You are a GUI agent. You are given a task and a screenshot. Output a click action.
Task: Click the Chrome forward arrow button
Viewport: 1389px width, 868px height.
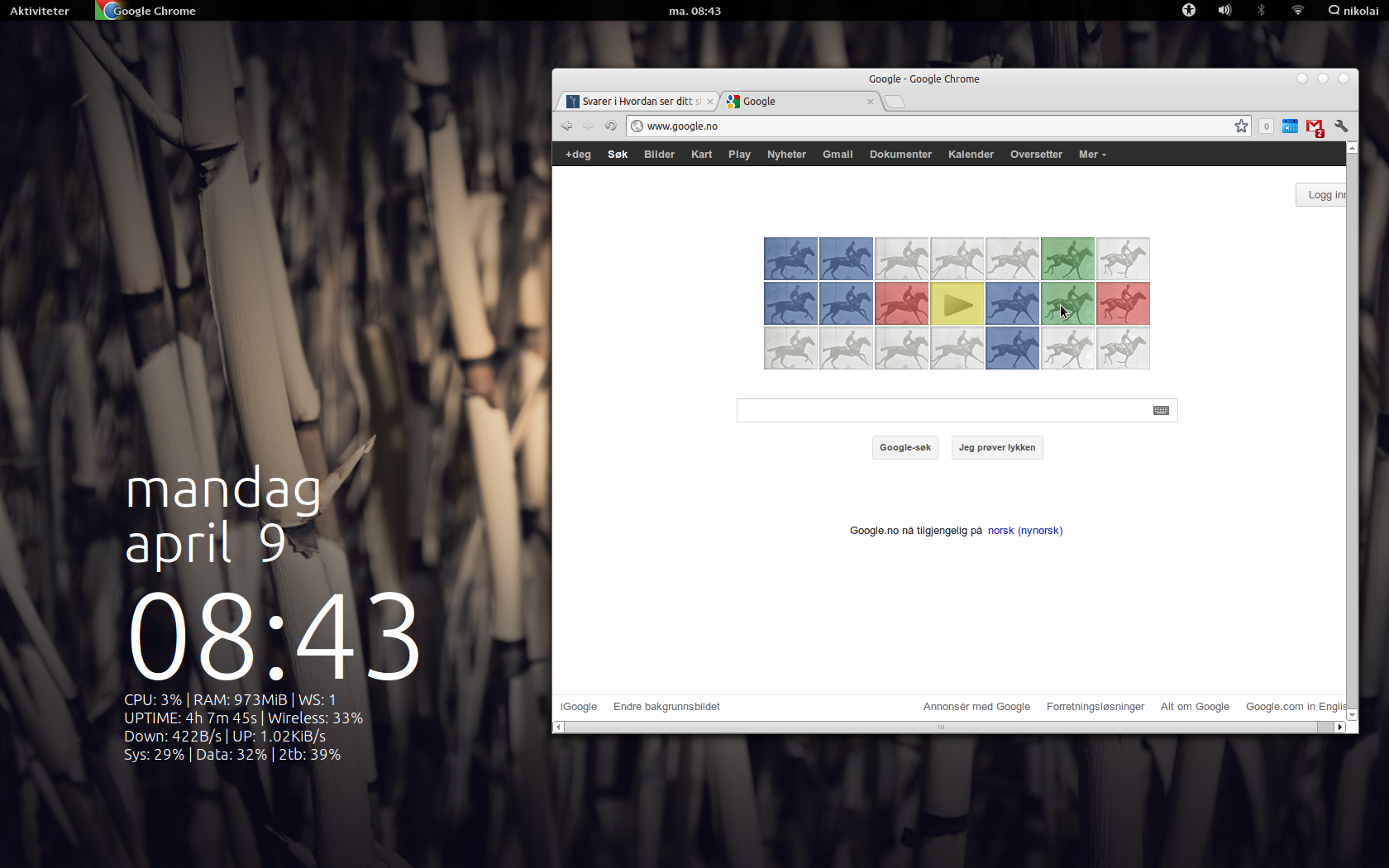click(588, 126)
